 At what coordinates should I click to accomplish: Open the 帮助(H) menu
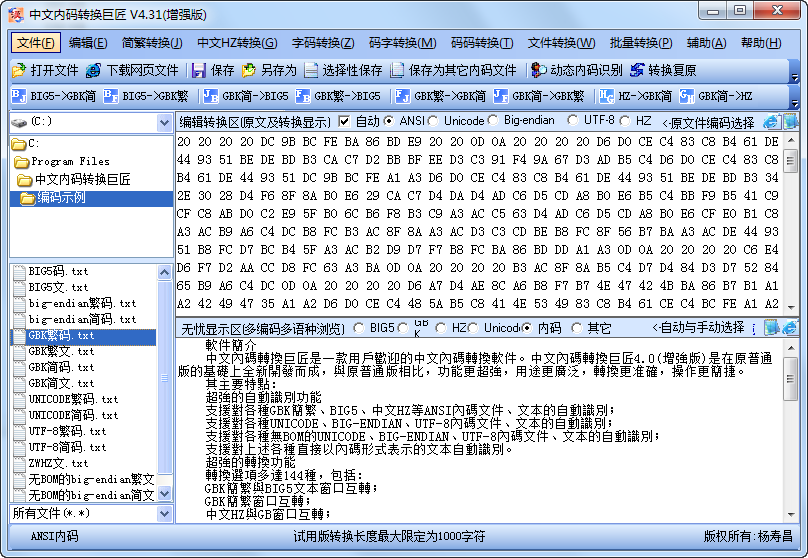761,43
